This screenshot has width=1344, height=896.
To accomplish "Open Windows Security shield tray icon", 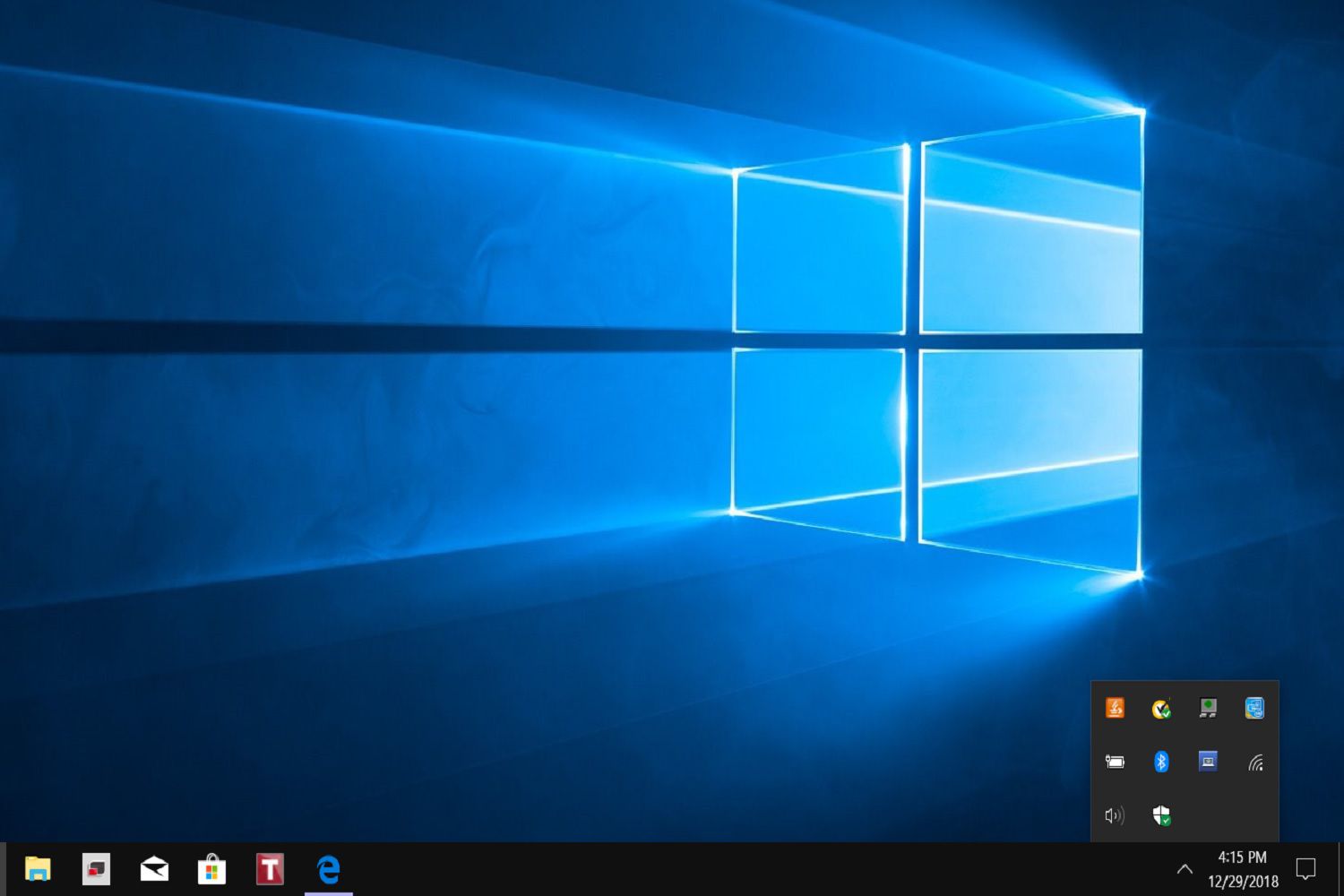I will [x=1161, y=815].
